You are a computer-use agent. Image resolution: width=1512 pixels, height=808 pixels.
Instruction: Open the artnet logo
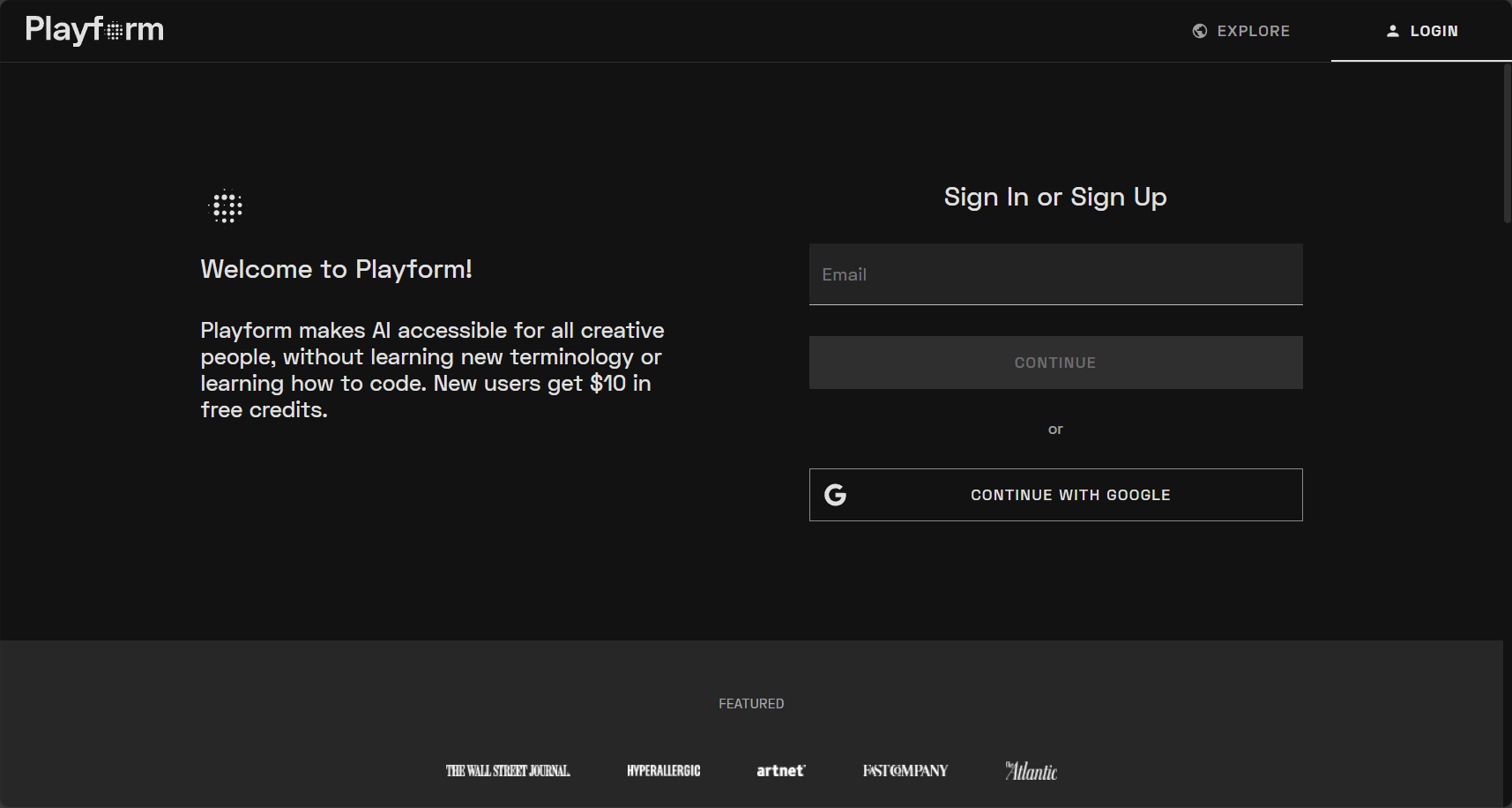(x=781, y=771)
